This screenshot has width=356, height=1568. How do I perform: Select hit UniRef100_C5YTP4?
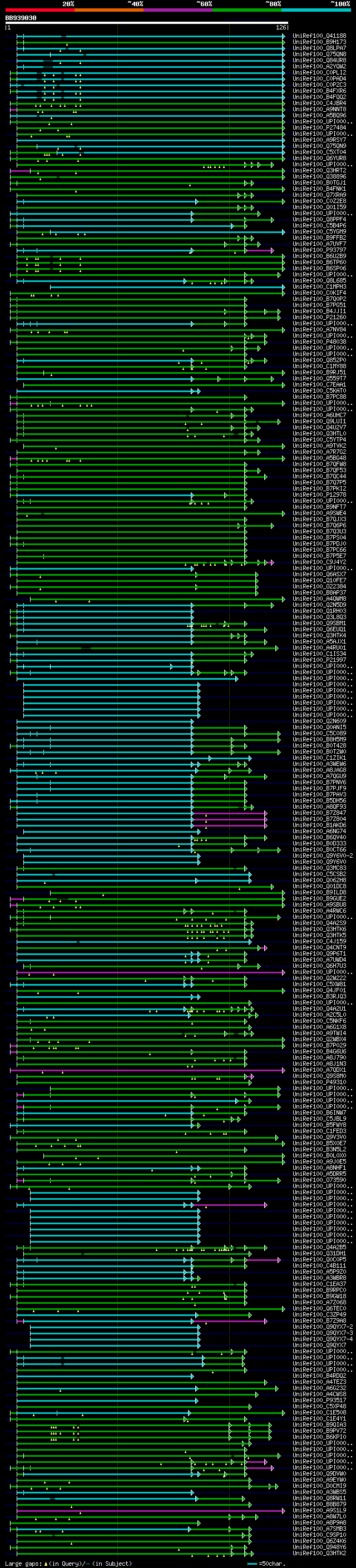(x=319, y=439)
